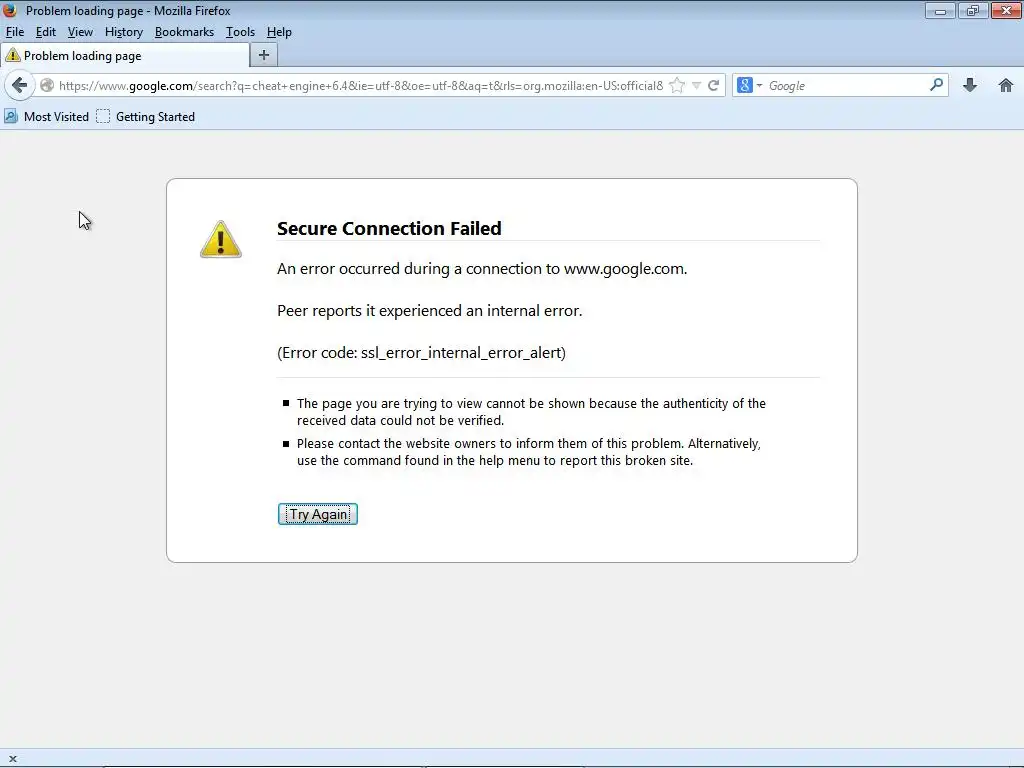
Task: Open the Getting Started bookmark
Action: tap(146, 116)
